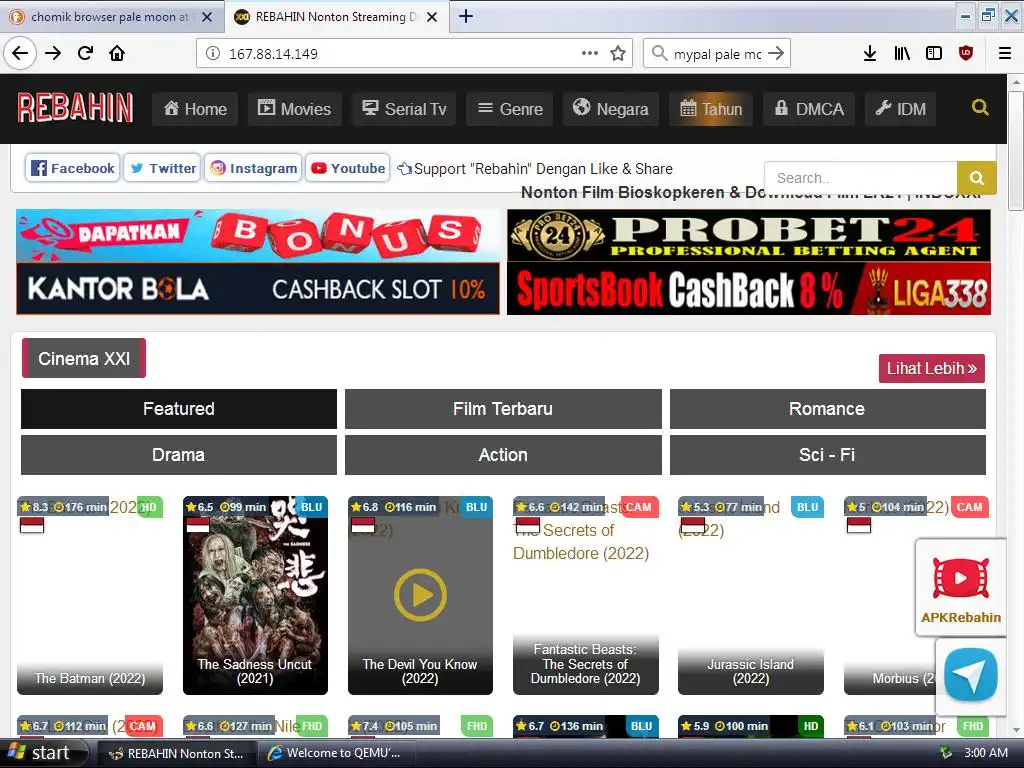Click into the site Search field

point(861,178)
